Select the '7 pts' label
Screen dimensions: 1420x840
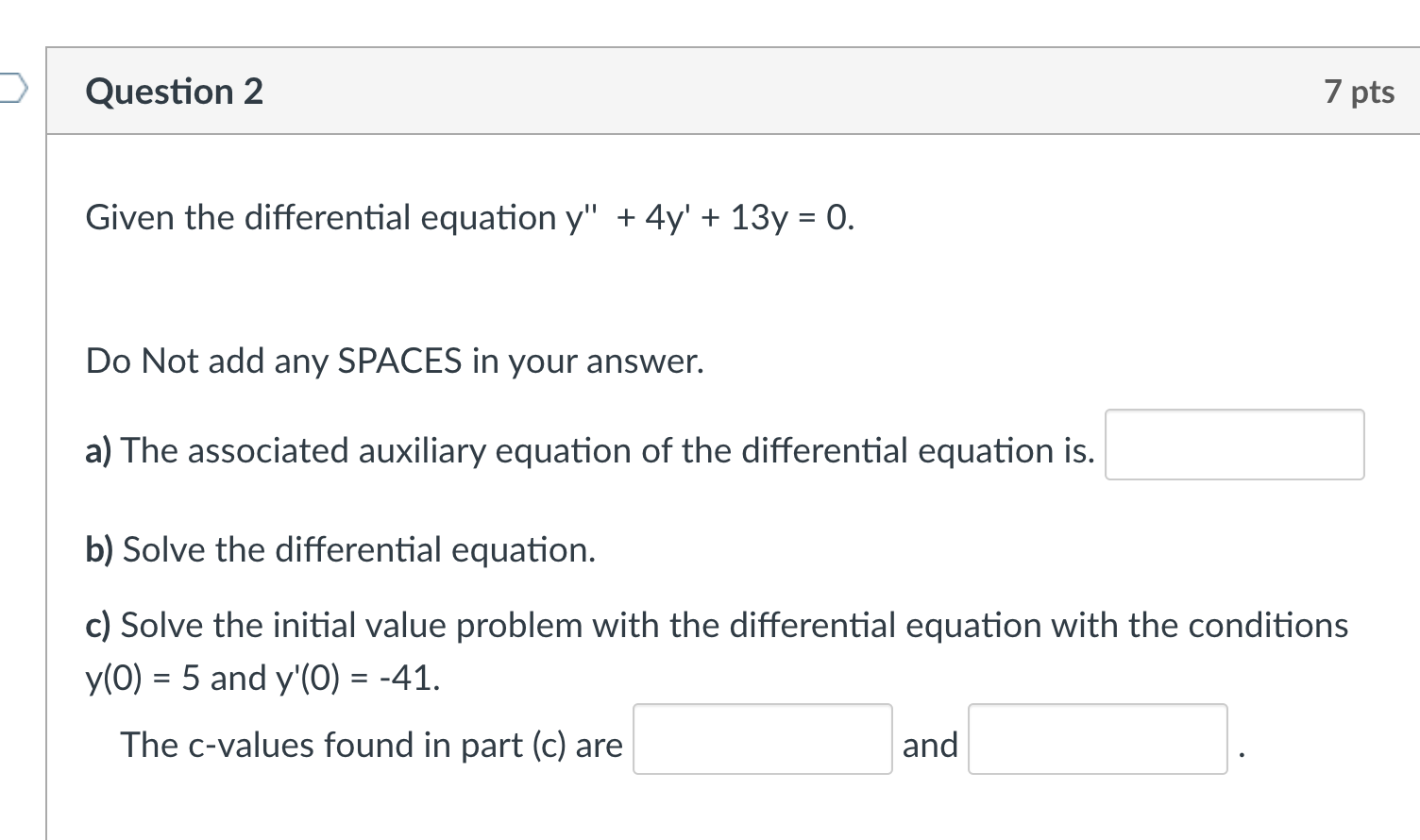[1360, 91]
